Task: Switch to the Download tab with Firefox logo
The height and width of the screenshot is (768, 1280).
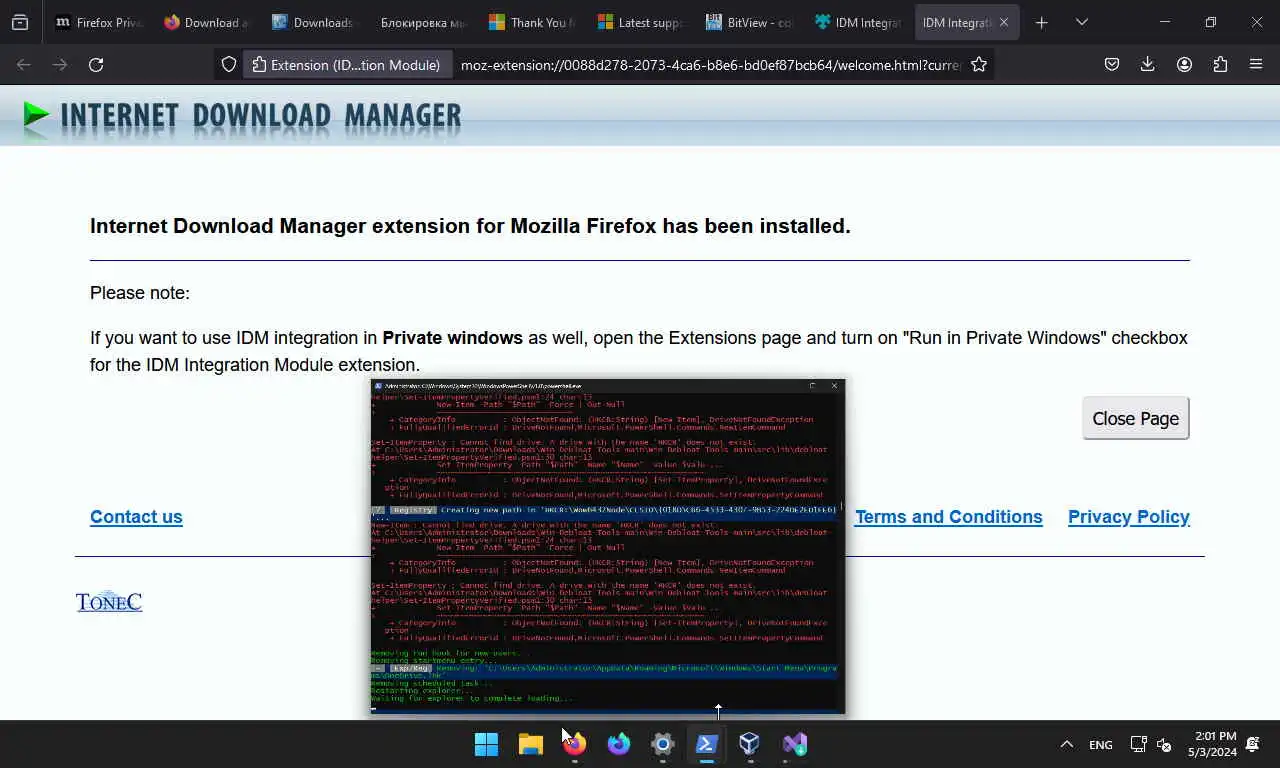Action: click(x=208, y=22)
